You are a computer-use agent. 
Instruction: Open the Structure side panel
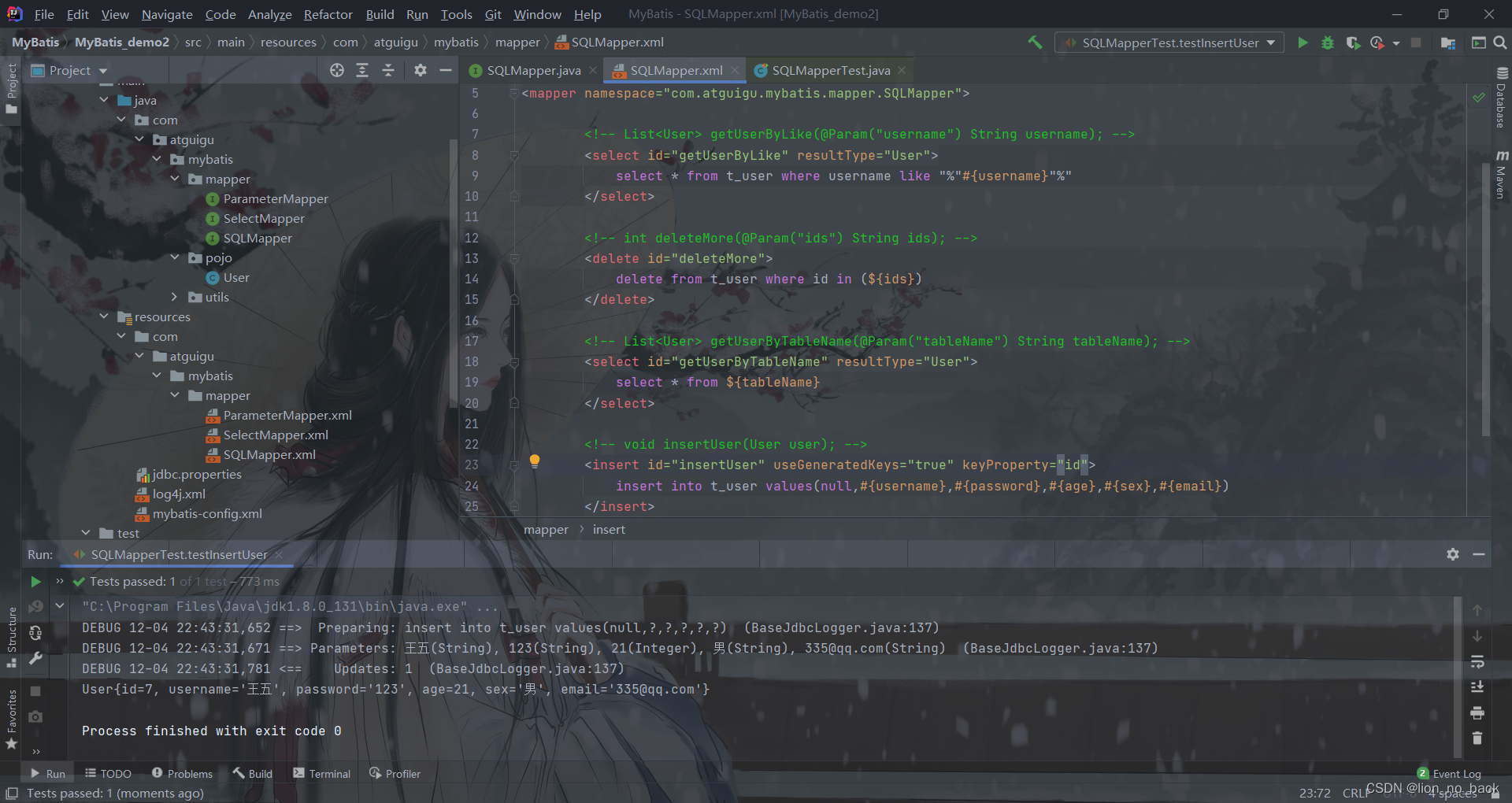point(11,637)
